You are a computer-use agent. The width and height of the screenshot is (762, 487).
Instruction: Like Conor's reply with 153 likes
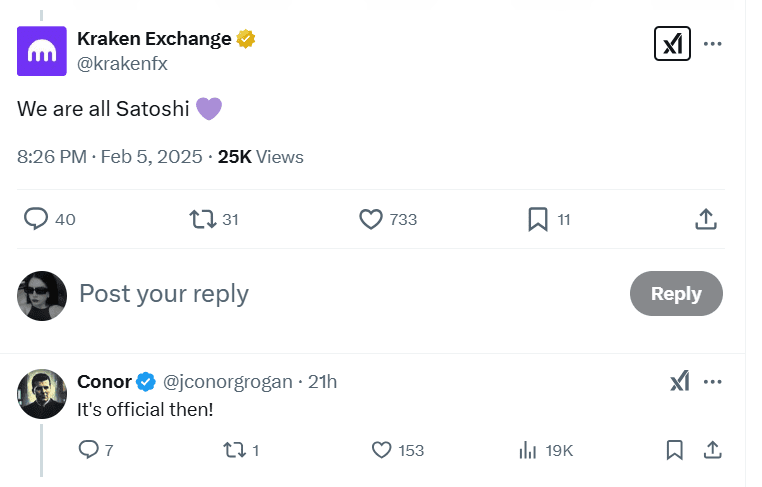point(381,450)
